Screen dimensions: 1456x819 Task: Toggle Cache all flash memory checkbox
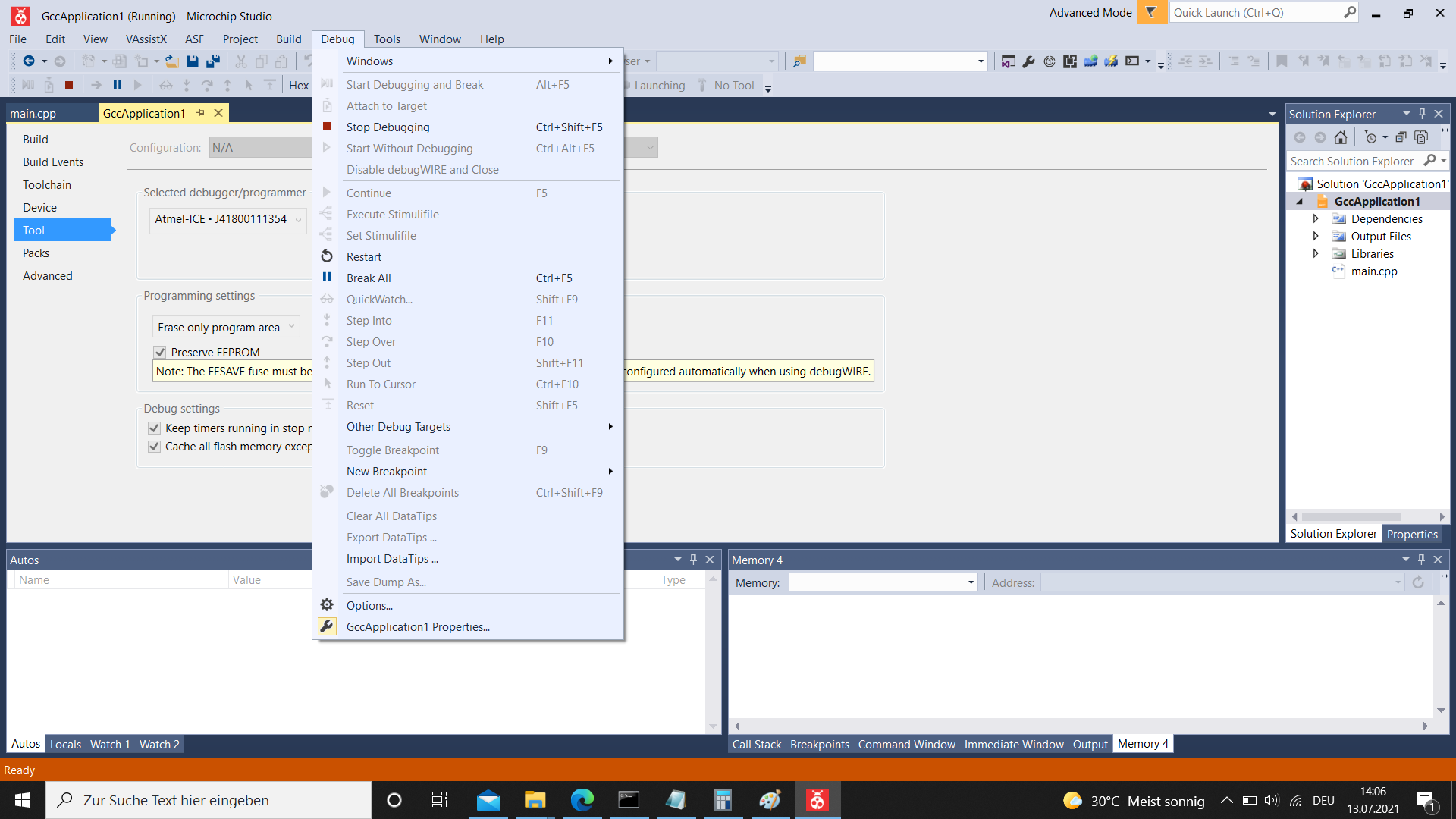(154, 447)
